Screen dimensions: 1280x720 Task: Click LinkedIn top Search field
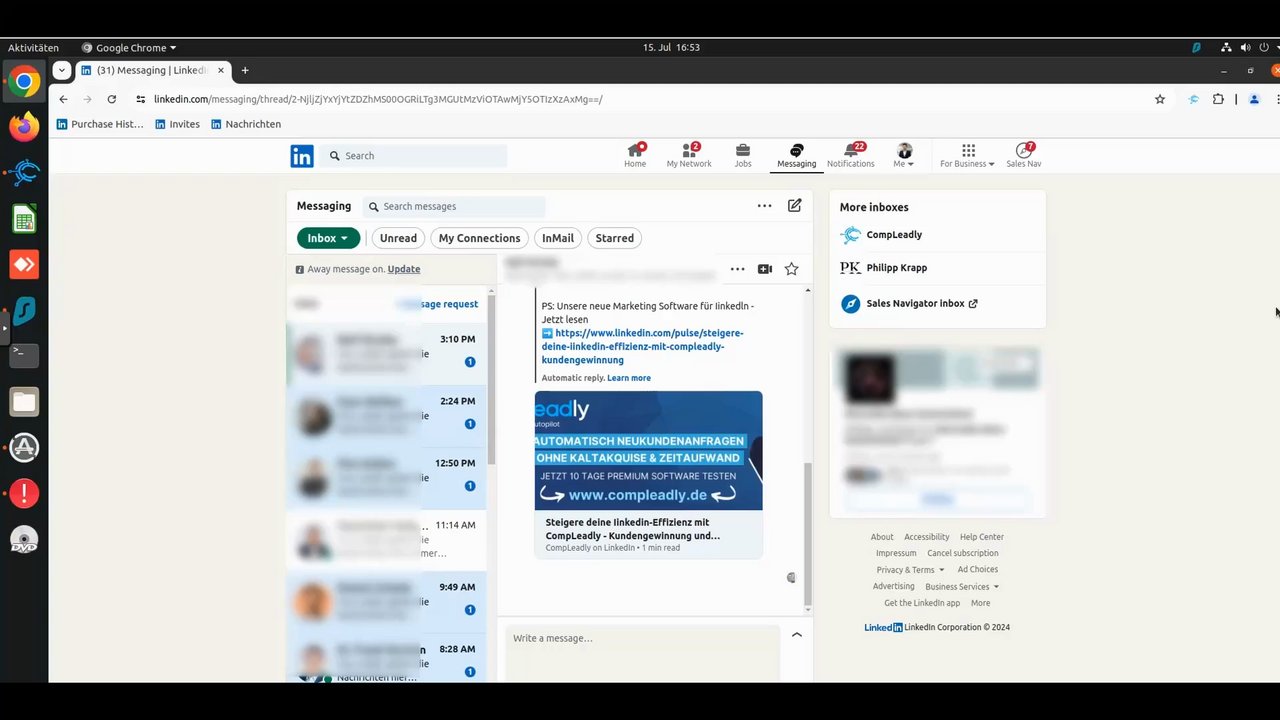[413, 156]
